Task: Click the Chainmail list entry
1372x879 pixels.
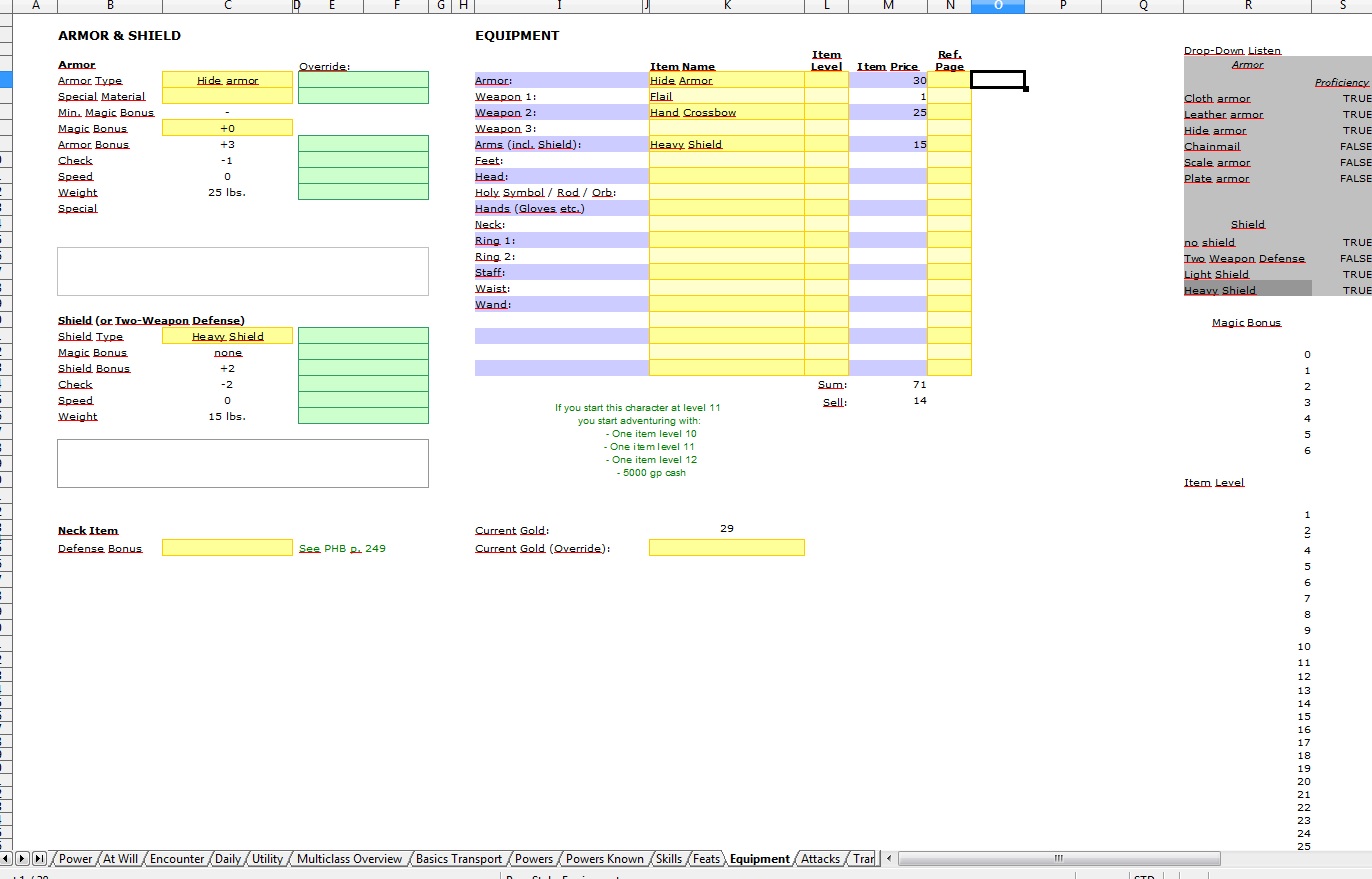Action: (x=1212, y=146)
